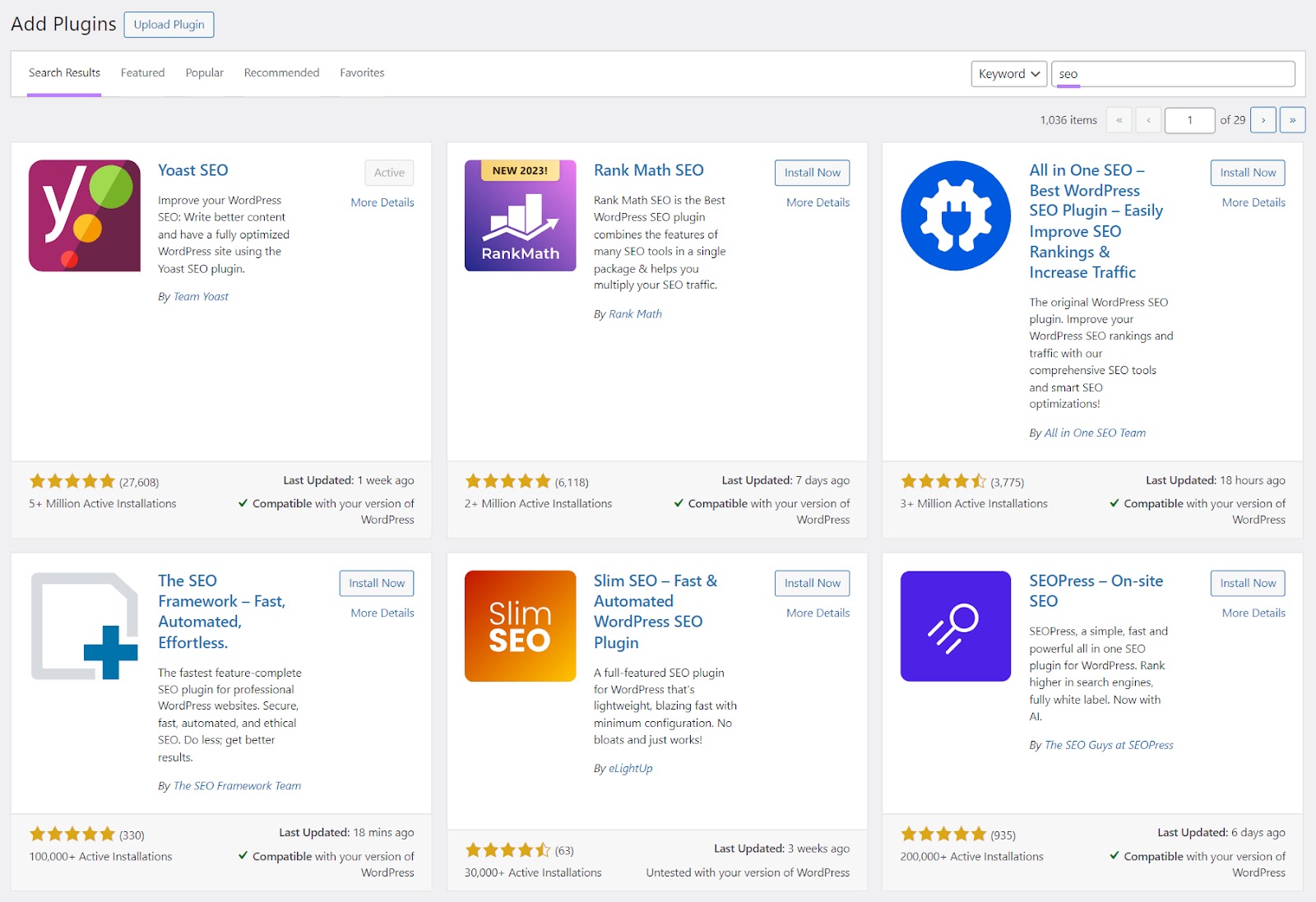Open the Popular plugins tab
Viewport: 1316px width, 902px height.
click(204, 72)
